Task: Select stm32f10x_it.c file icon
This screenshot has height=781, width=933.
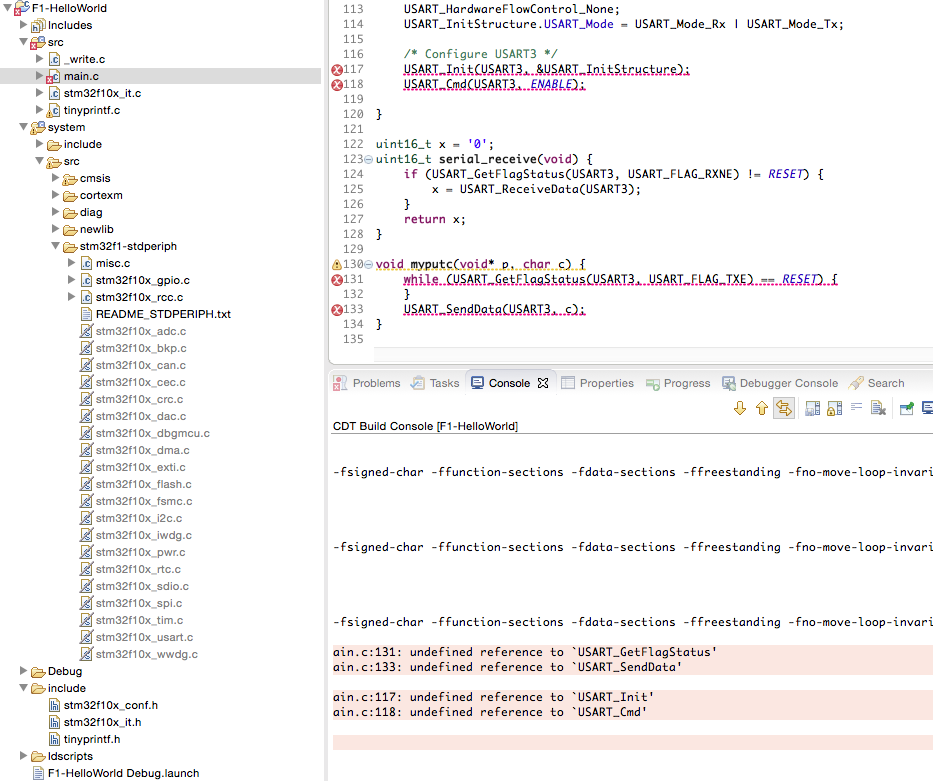Action: tap(54, 93)
